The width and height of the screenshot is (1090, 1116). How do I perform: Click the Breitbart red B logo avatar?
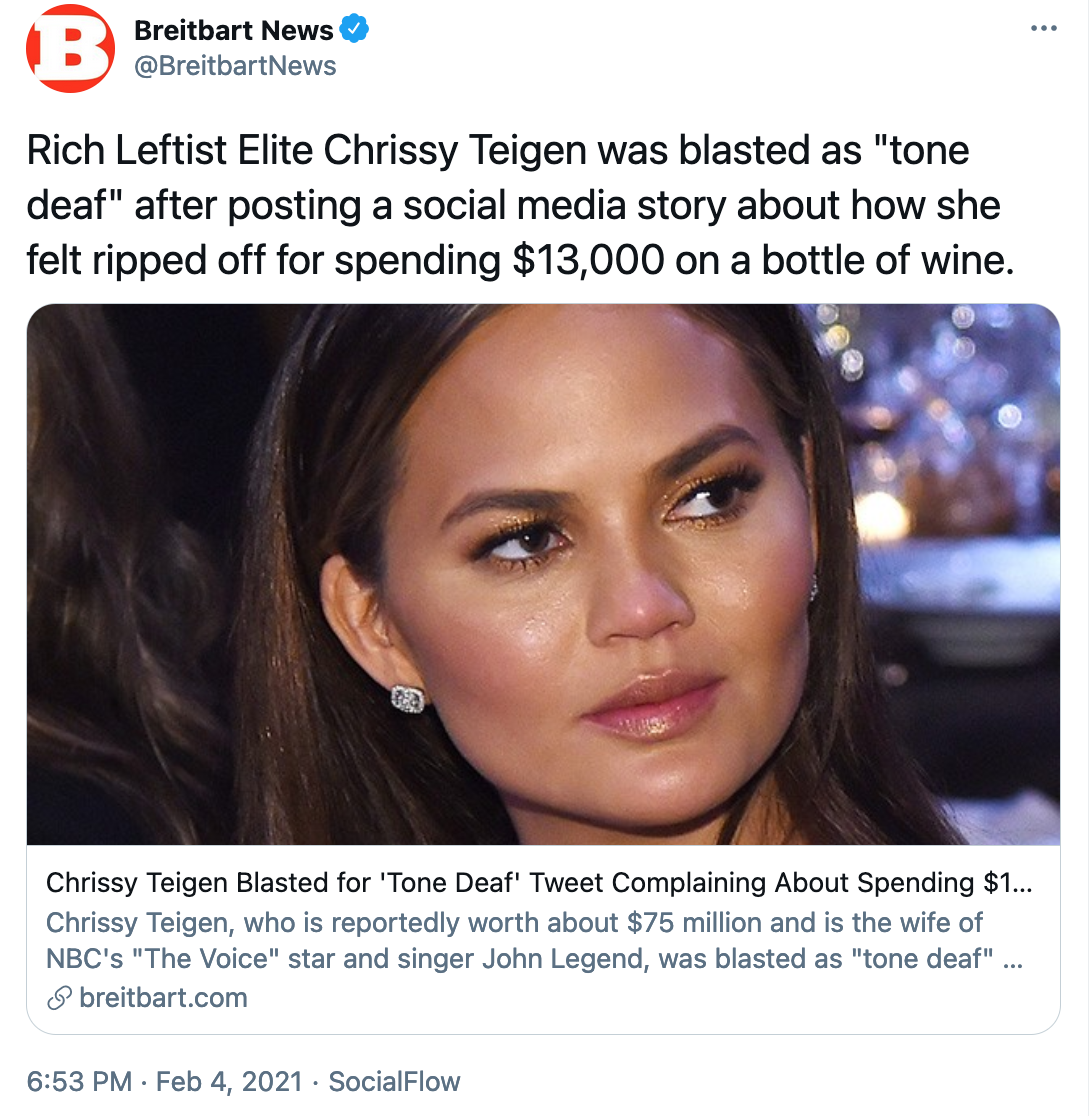70,49
